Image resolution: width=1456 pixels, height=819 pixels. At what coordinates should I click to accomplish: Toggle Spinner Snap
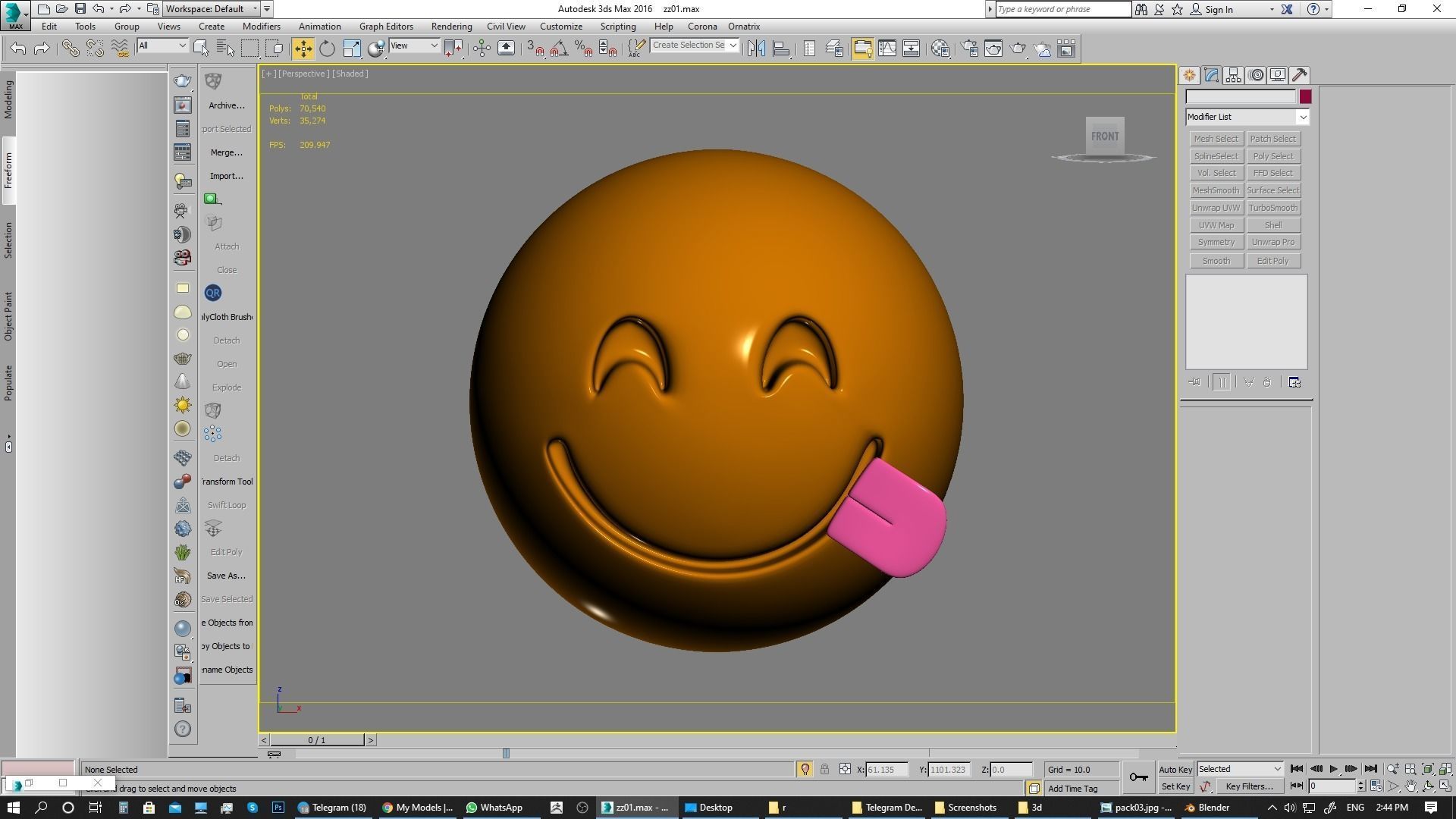(607, 49)
